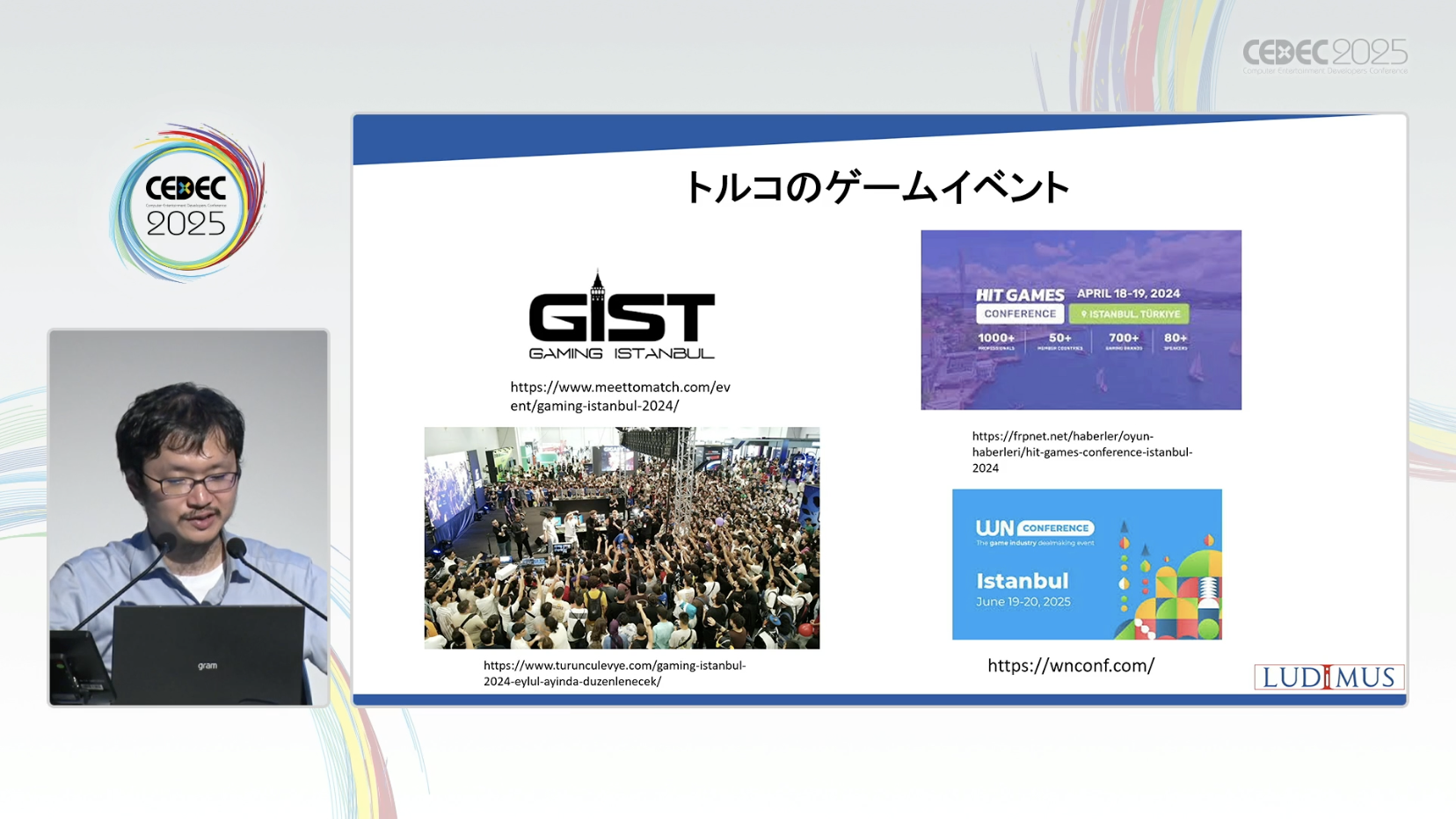Click the WN logo in the blue banner
The image size is (1456, 819).
[994, 528]
